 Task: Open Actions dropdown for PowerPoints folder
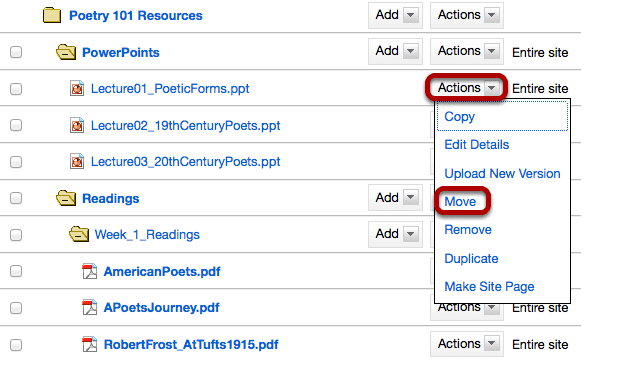click(467, 51)
